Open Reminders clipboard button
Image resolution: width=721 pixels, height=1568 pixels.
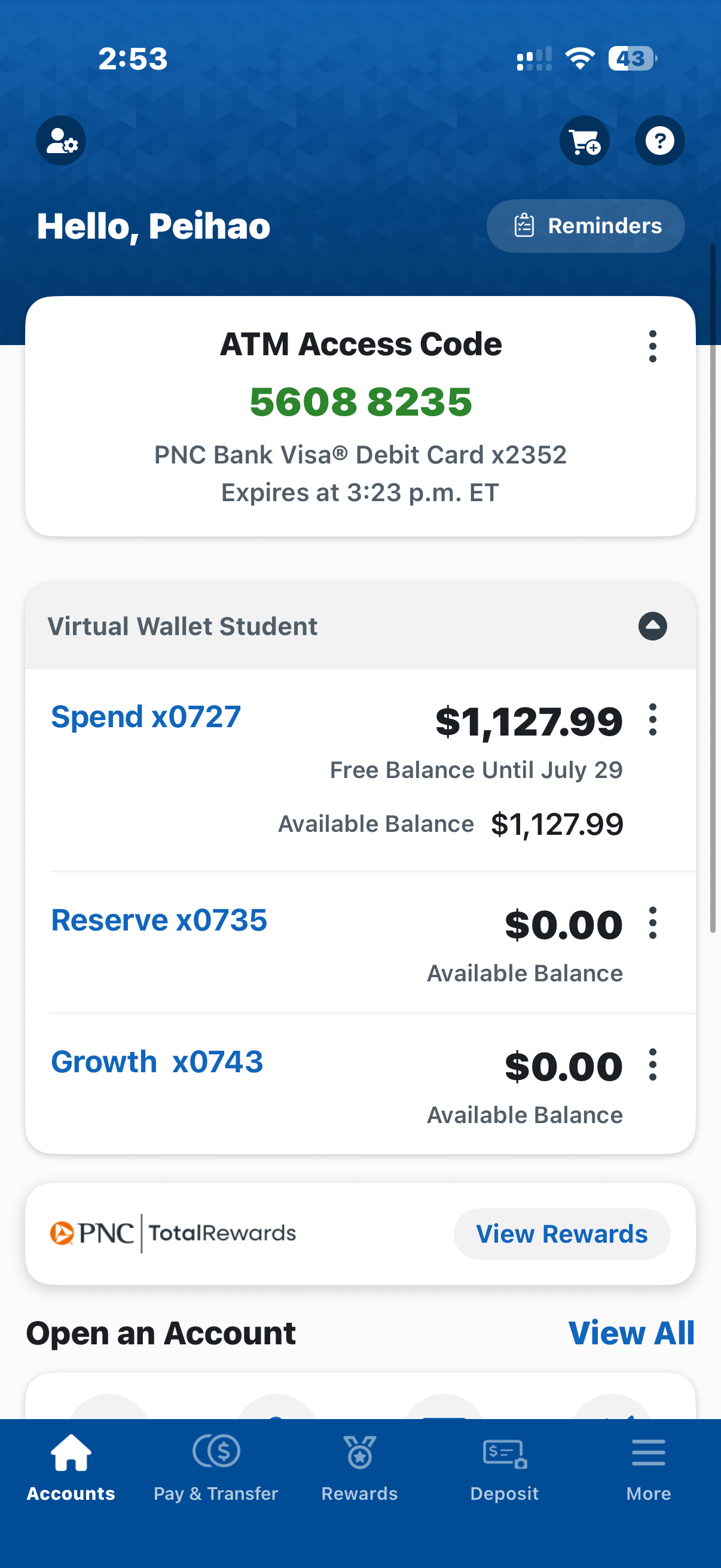[585, 226]
